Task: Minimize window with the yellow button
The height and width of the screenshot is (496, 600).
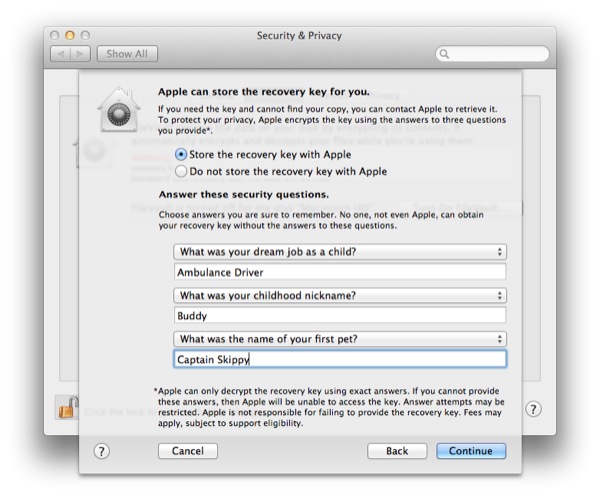Action: [x=70, y=35]
